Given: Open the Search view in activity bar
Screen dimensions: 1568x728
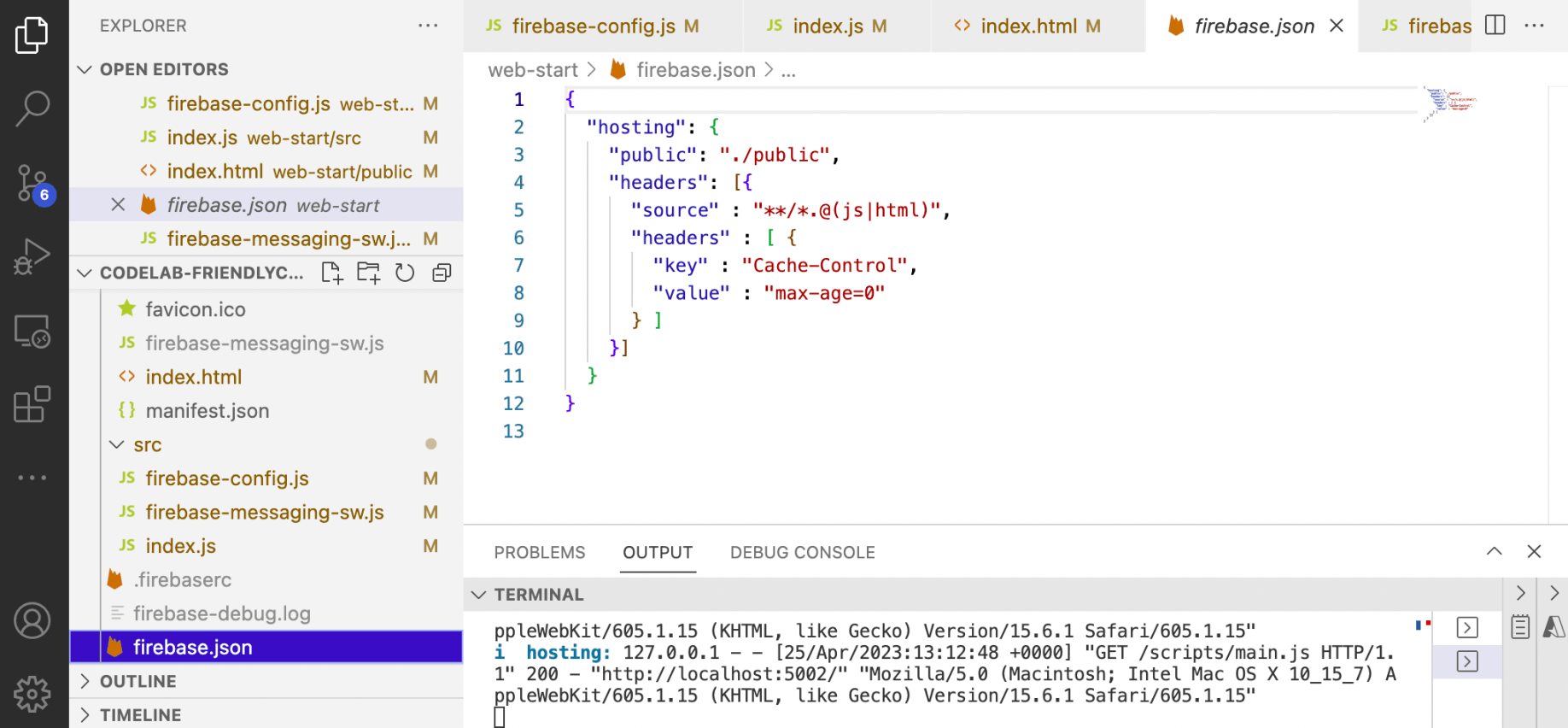Looking at the screenshot, I should point(32,109).
